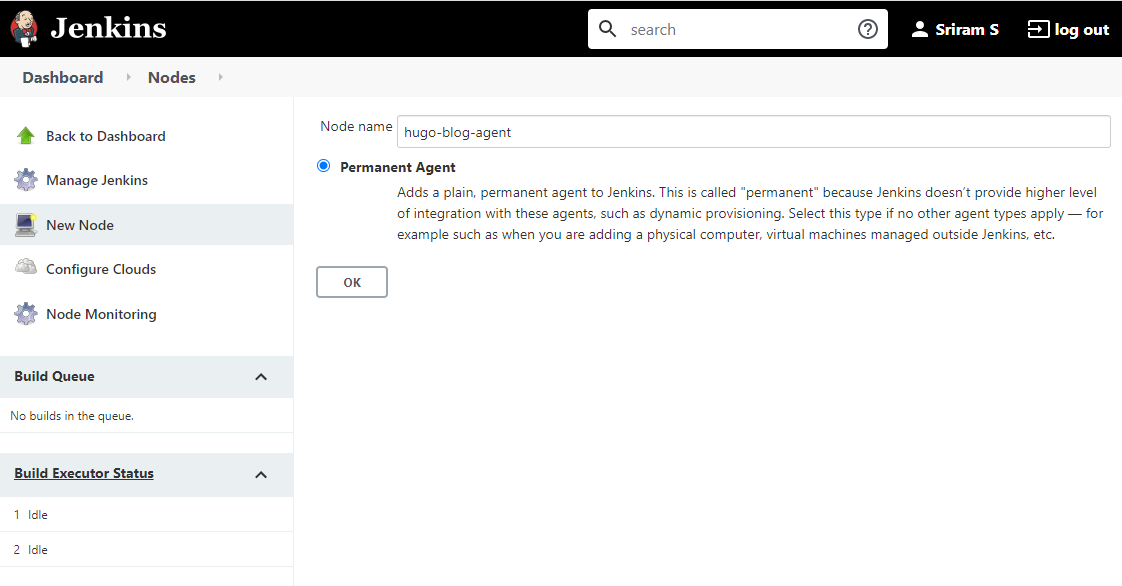Expand the Nodes breadcrumb dropdown arrow
This screenshot has height=586, width=1122.
tap(220, 77)
